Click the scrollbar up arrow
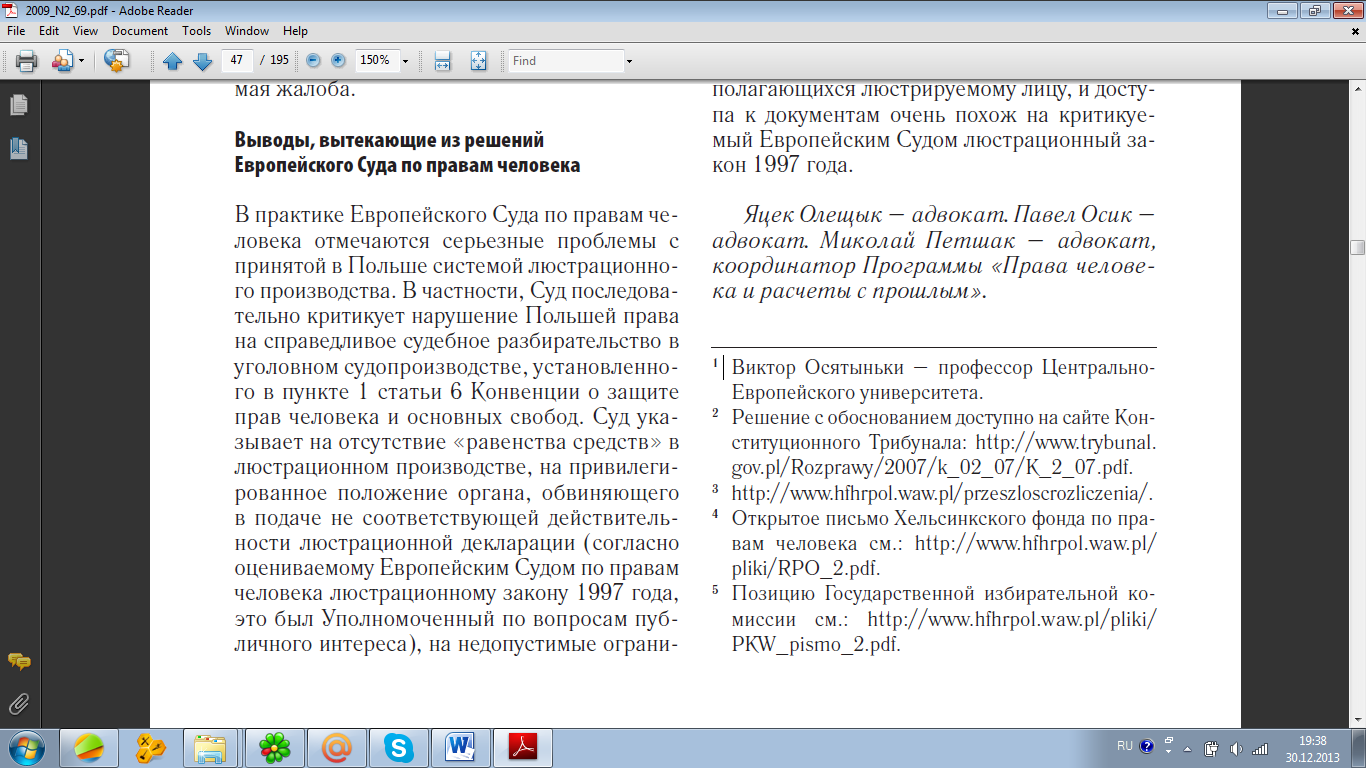Viewport: 1366px width, 768px height. 1357,88
